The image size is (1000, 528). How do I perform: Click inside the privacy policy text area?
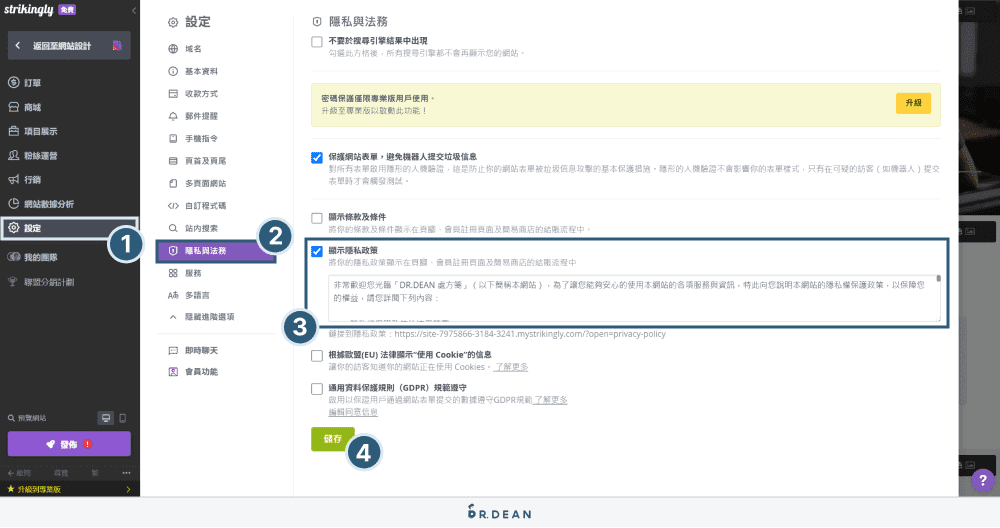click(x=634, y=298)
